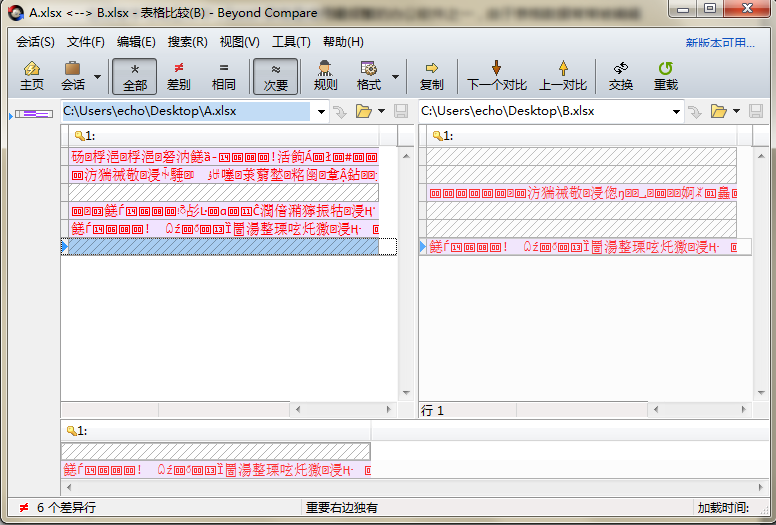Select the third-row red text in the right pane
The height and width of the screenshot is (525, 776).
582,193
